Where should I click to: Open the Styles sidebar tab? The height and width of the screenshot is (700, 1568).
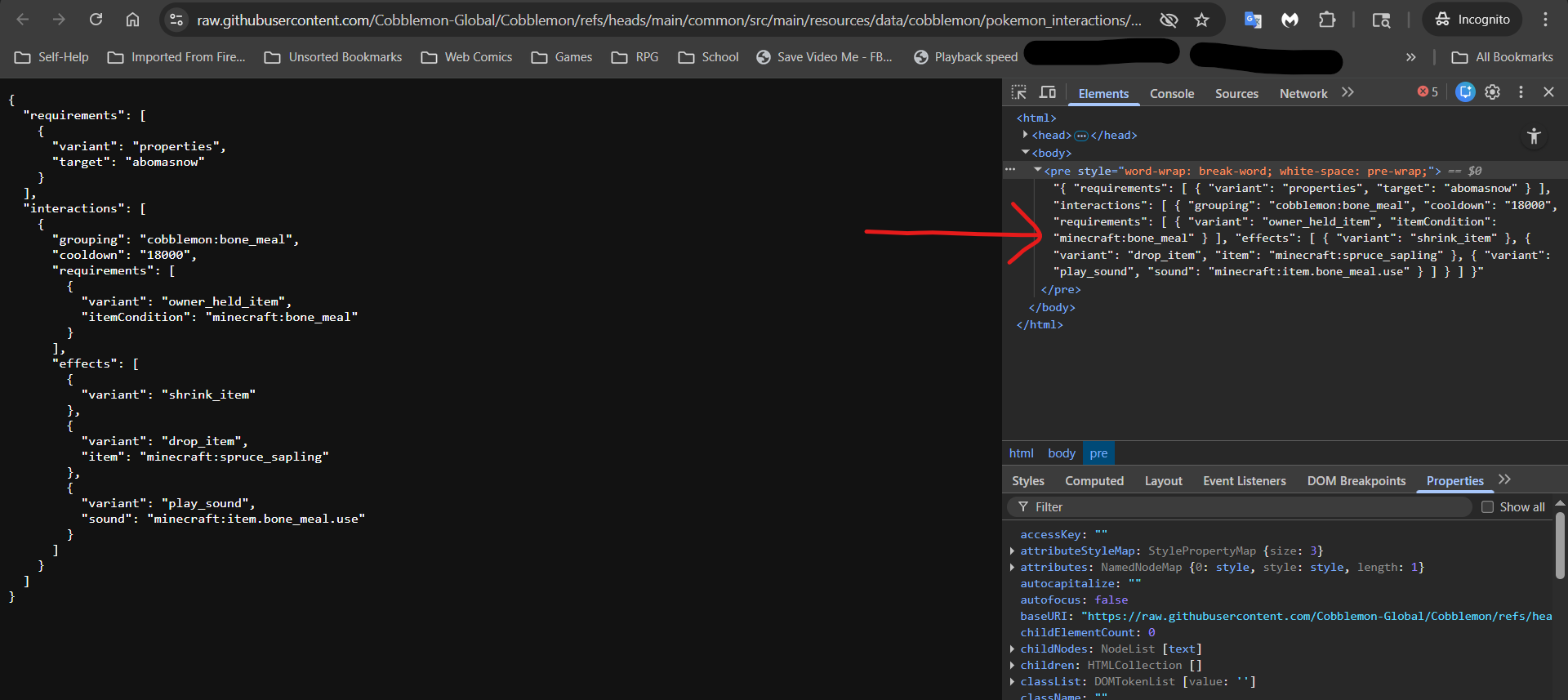tap(1028, 481)
